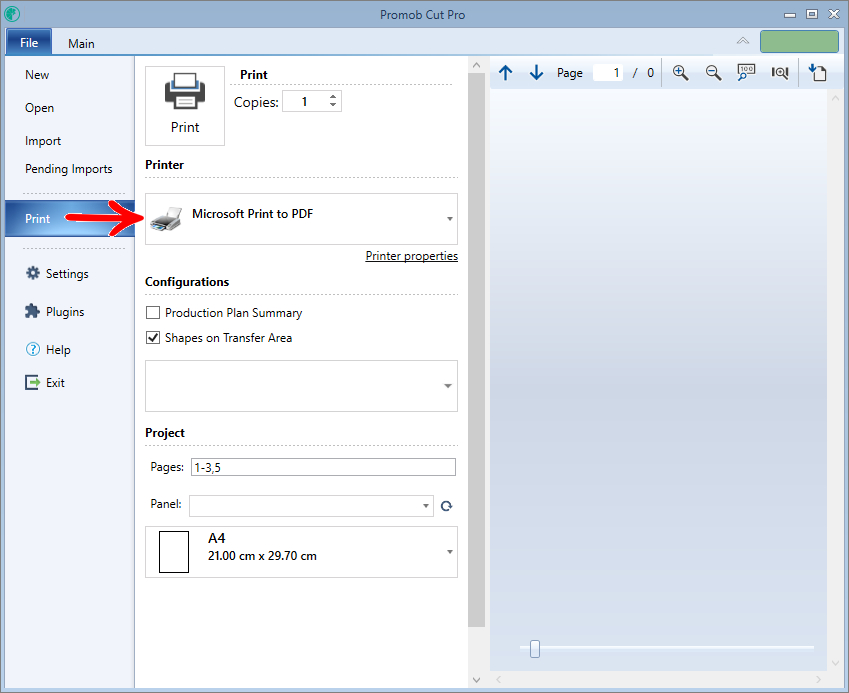This screenshot has width=849, height=693.
Task: Decrease the number of copies
Action: tap(332, 105)
